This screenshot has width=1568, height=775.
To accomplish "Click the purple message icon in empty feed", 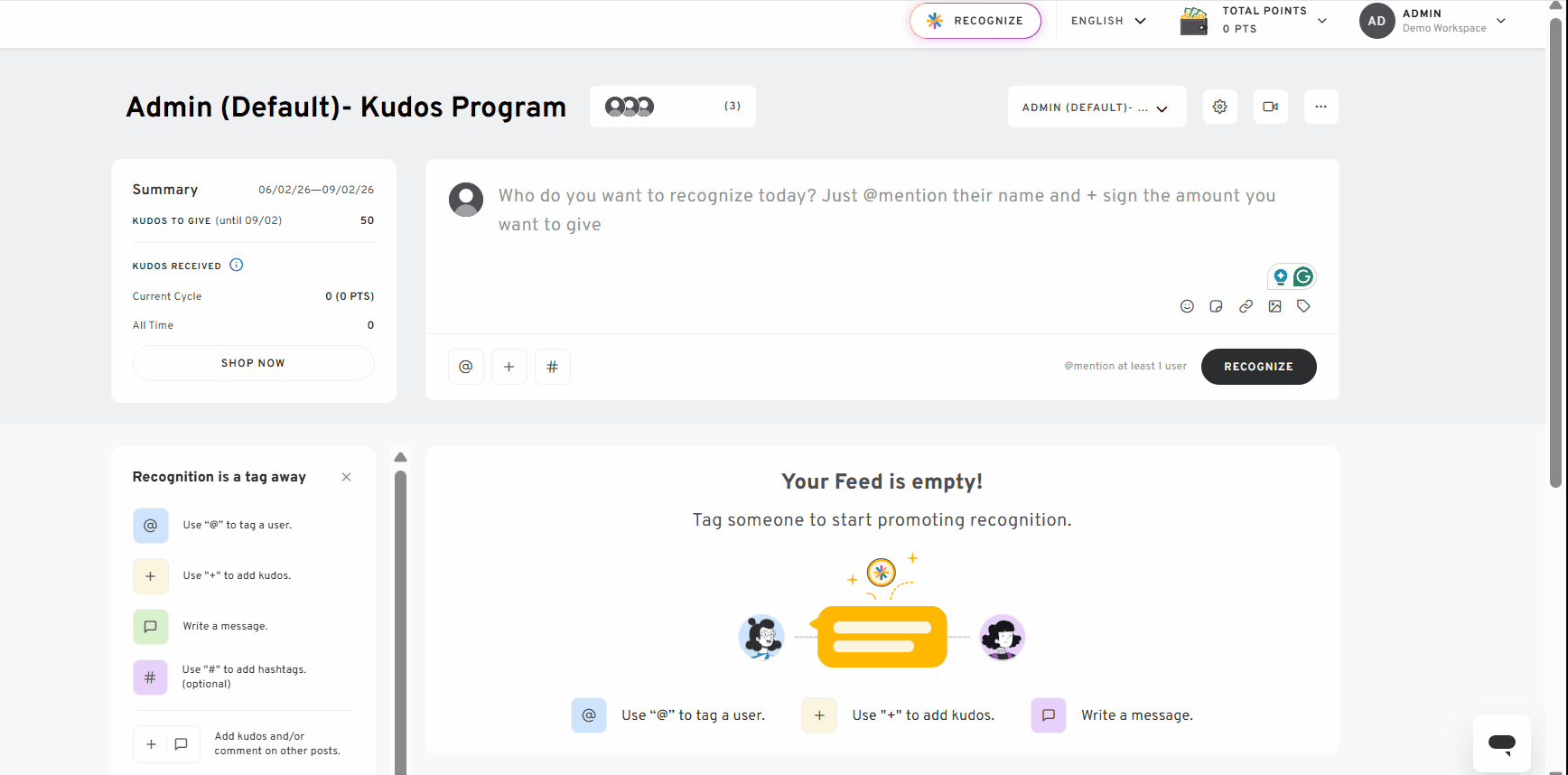I will 1049,715.
